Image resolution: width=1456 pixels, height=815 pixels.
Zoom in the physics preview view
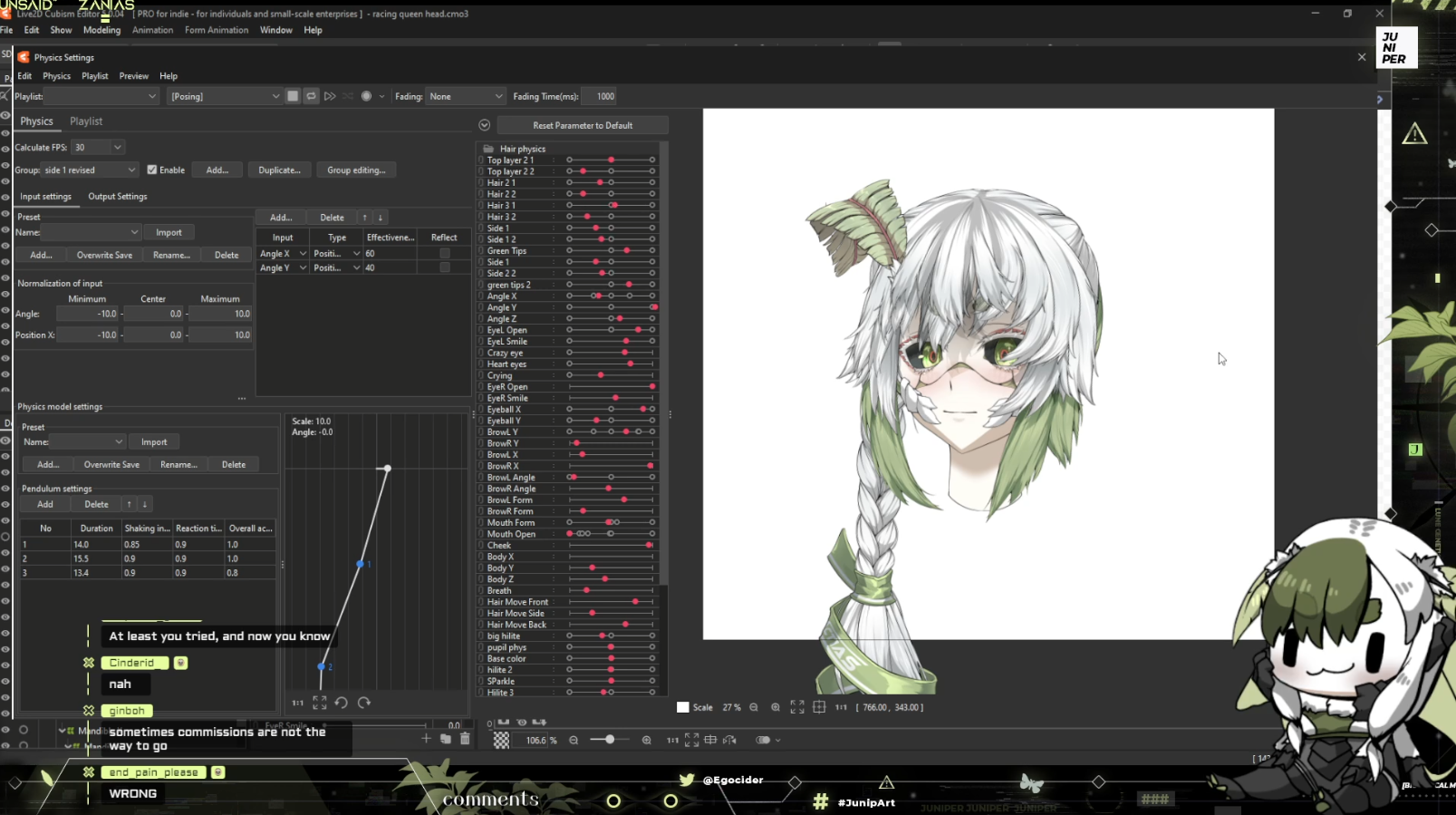coord(776,707)
